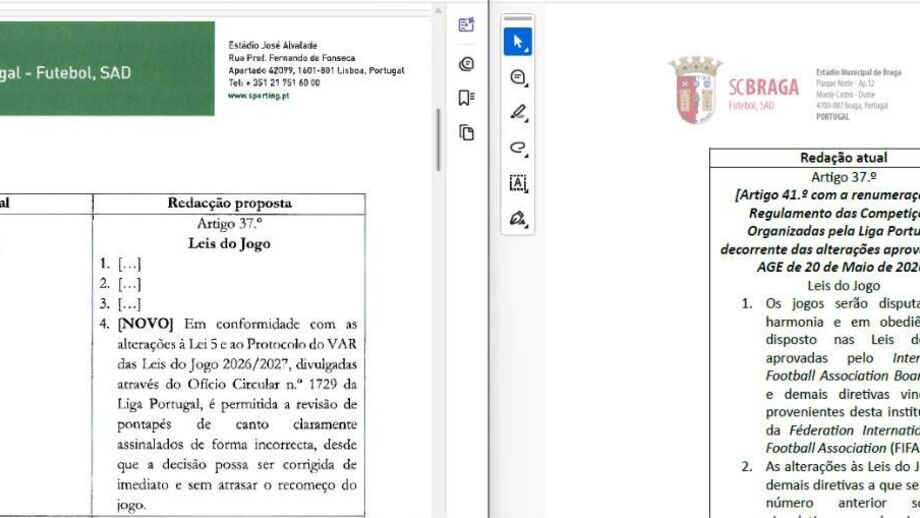Select the add comment tool
Screen dimensions: 920x518
[x=518, y=77]
